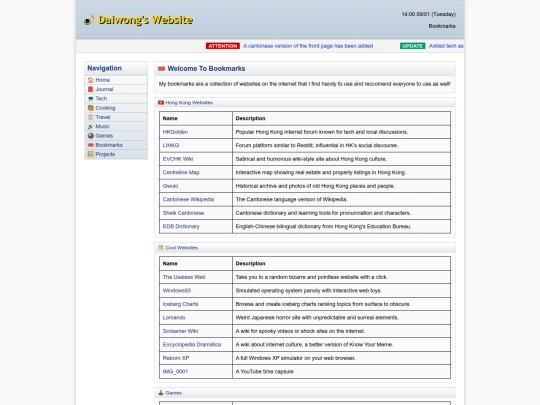This screenshot has height=405, width=540.
Task: Open the HKGolden bookmark link
Action: [x=175, y=132]
